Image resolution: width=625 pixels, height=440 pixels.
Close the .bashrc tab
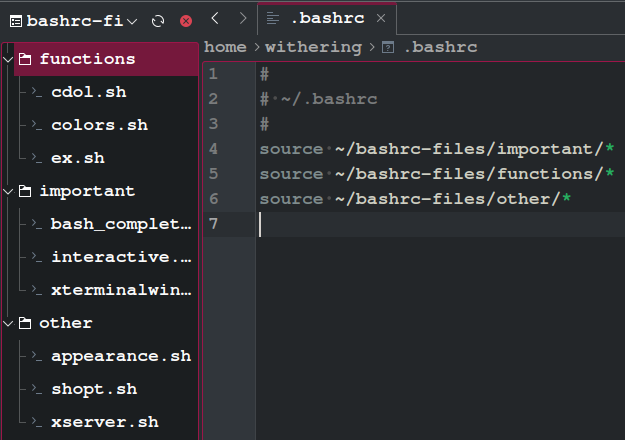pos(381,18)
